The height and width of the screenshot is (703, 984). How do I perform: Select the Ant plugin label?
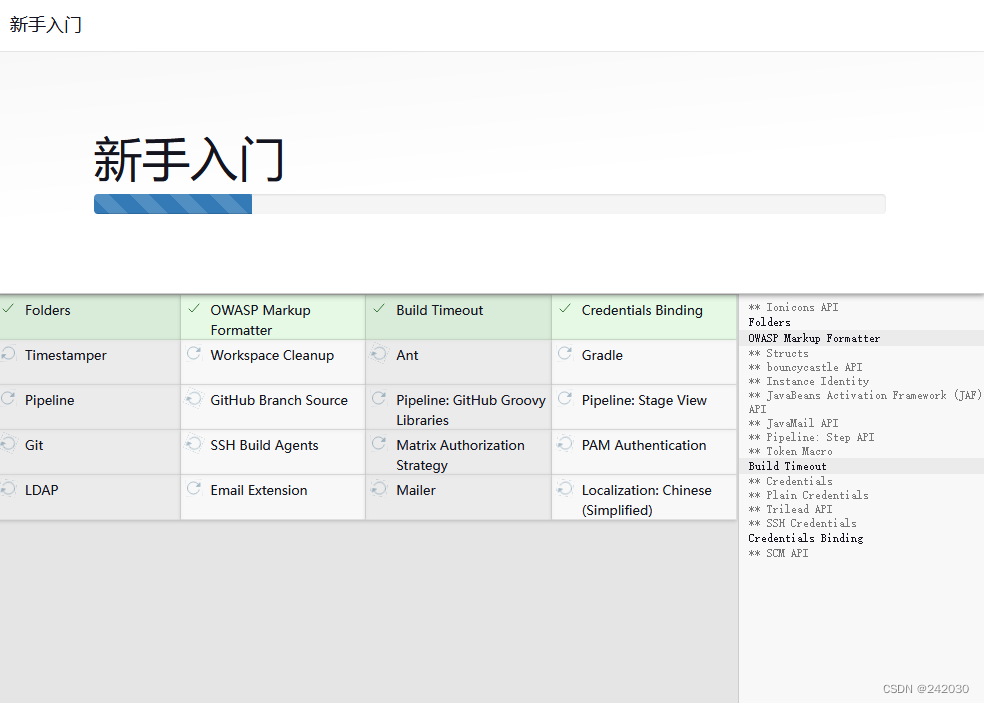407,355
